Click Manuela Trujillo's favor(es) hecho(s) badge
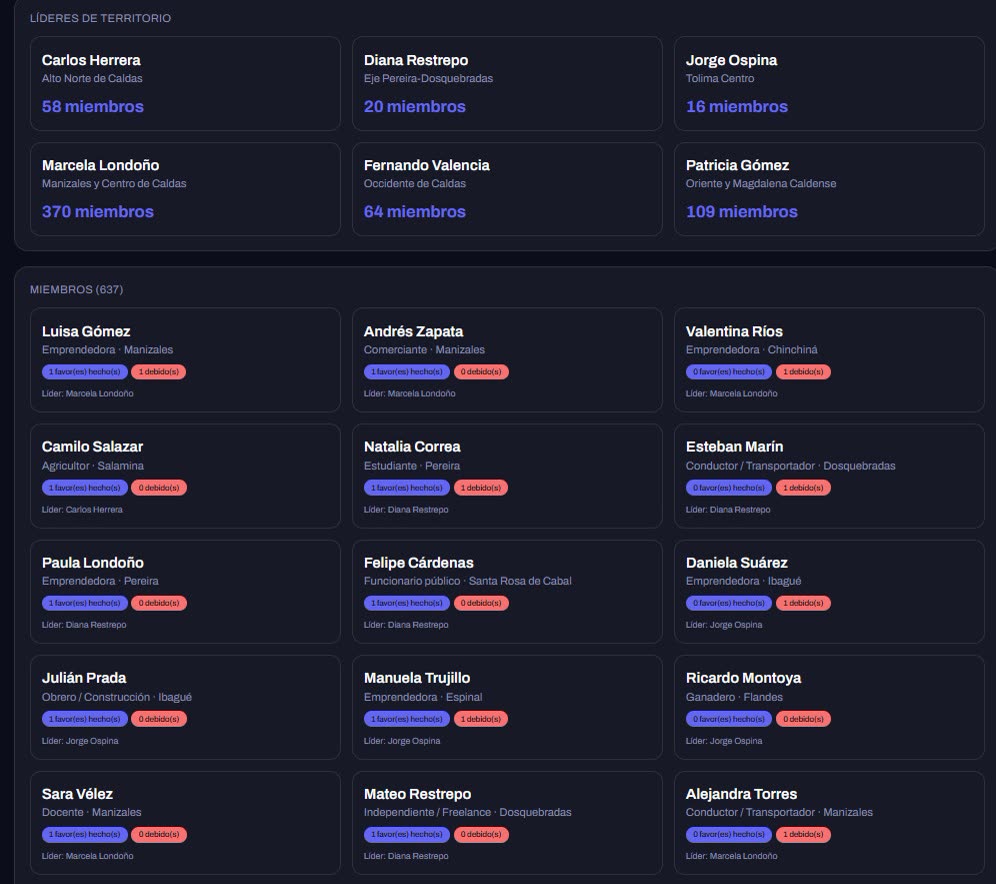 (407, 719)
